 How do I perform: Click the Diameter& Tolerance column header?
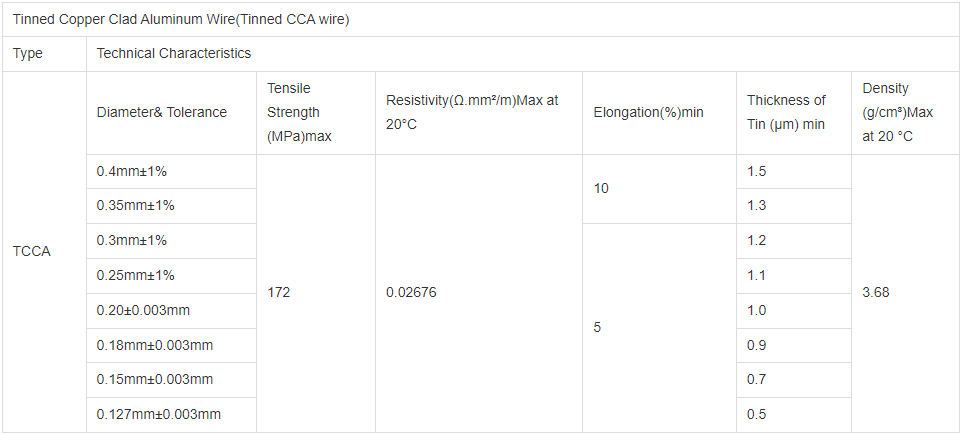pyautogui.click(x=162, y=112)
